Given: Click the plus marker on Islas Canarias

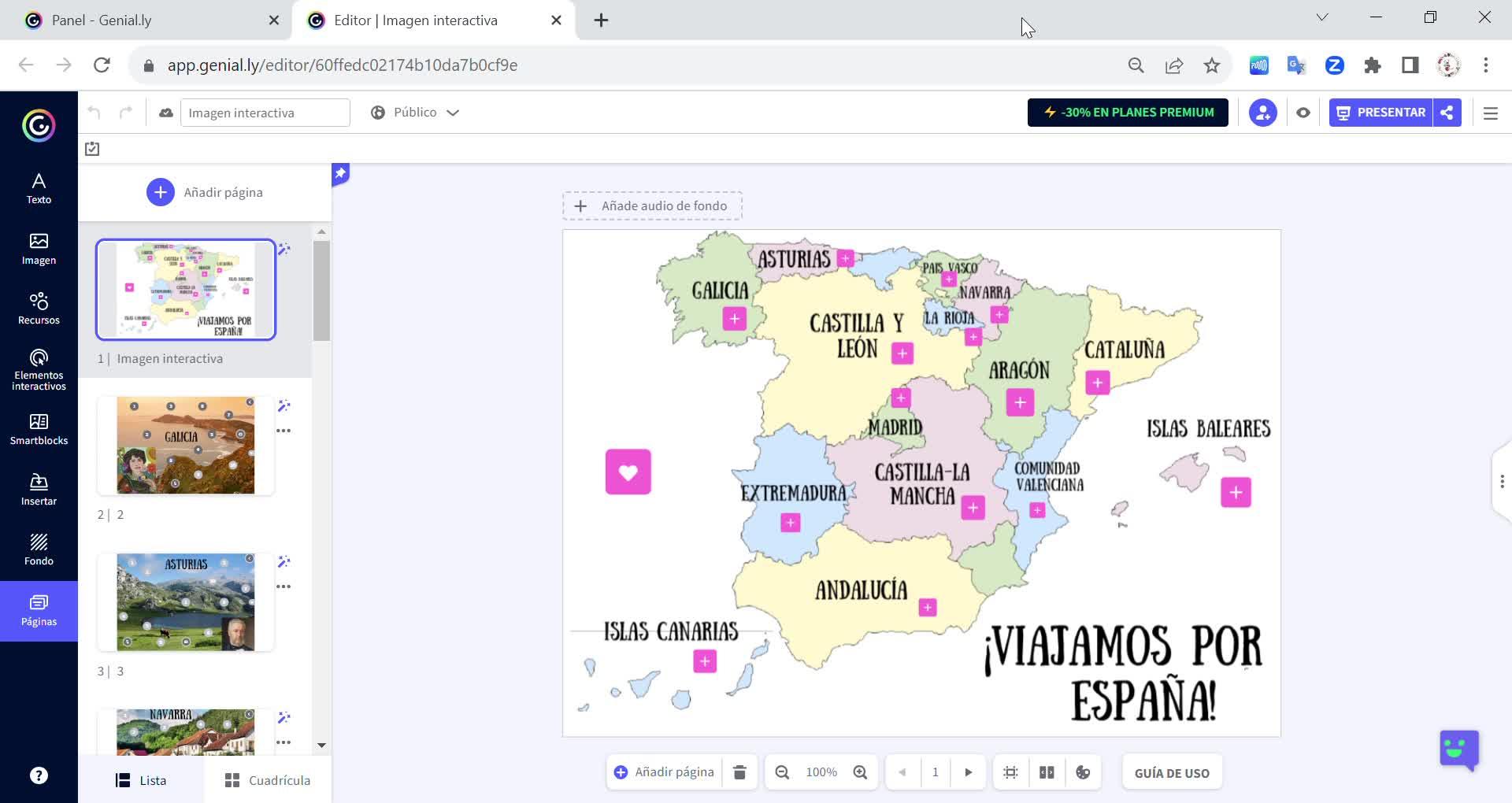Looking at the screenshot, I should tap(705, 661).
